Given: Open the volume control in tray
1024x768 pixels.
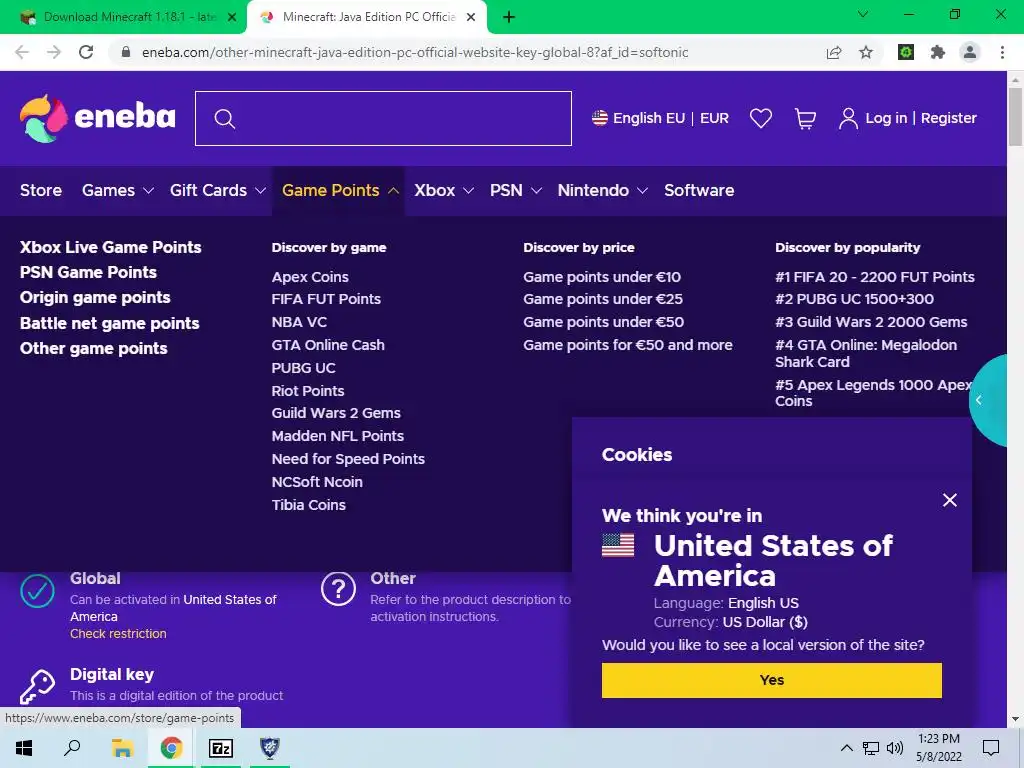Looking at the screenshot, I should [x=895, y=748].
